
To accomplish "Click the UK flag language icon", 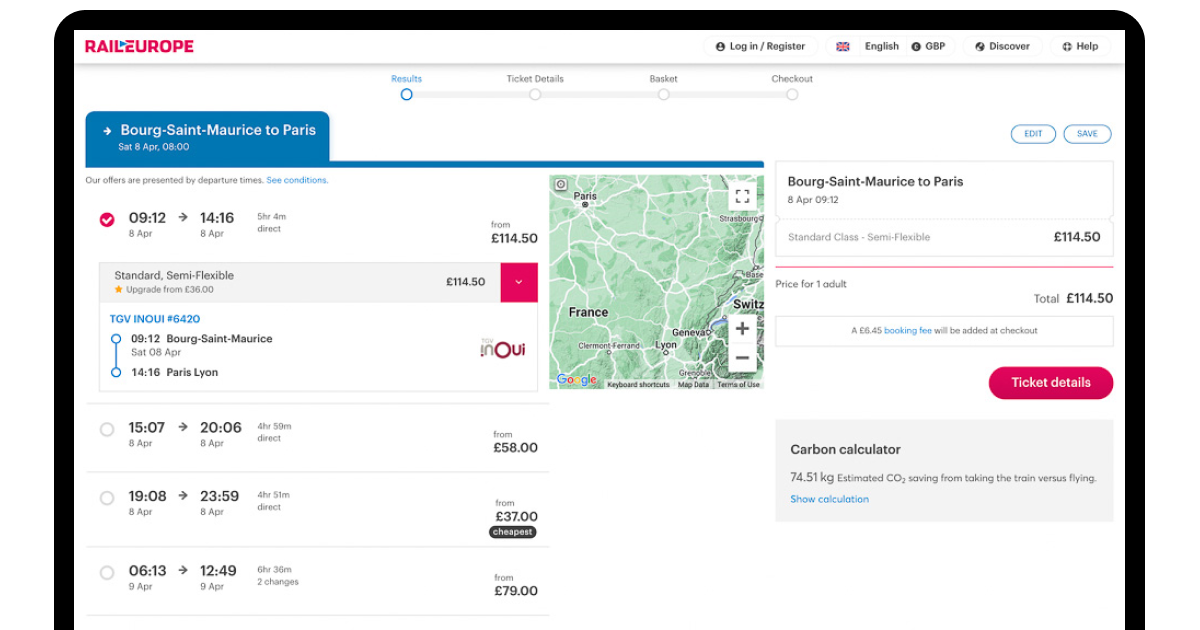I will pos(843,46).
